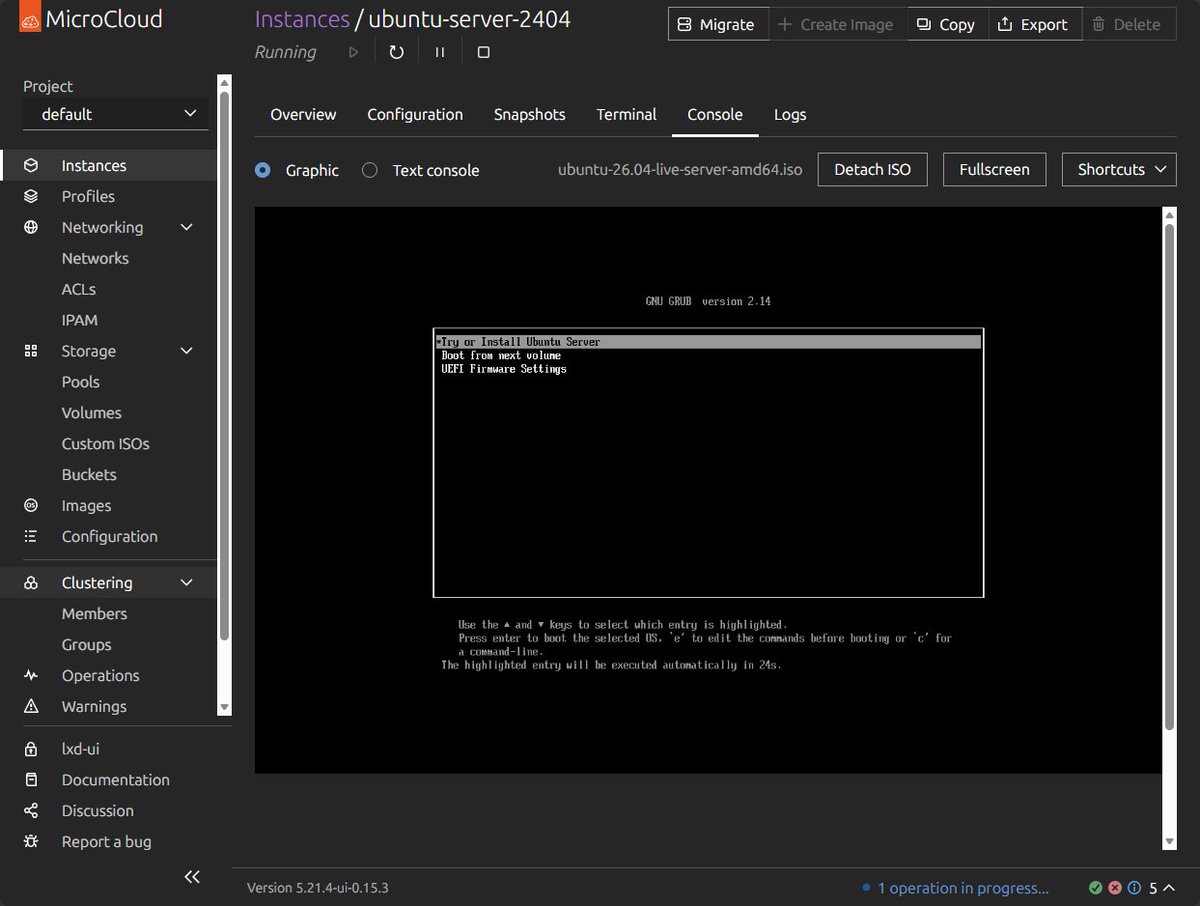The image size is (1200, 906).
Task: Open the Discussion link
Action: (x=97, y=810)
